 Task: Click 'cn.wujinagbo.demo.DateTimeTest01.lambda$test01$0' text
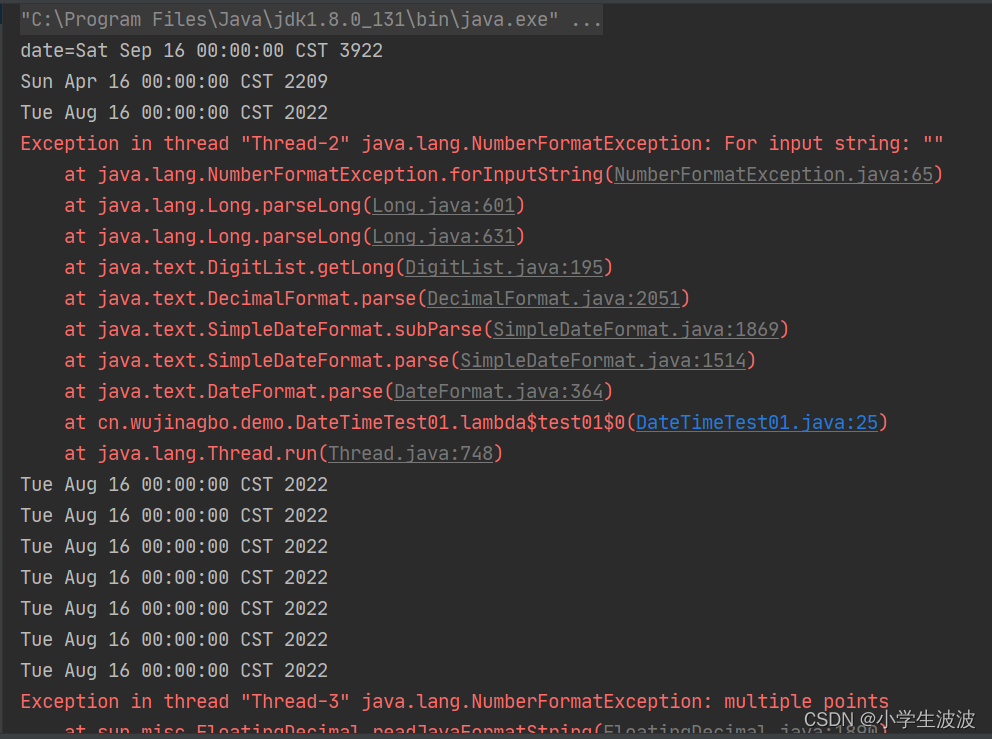[x=361, y=423]
